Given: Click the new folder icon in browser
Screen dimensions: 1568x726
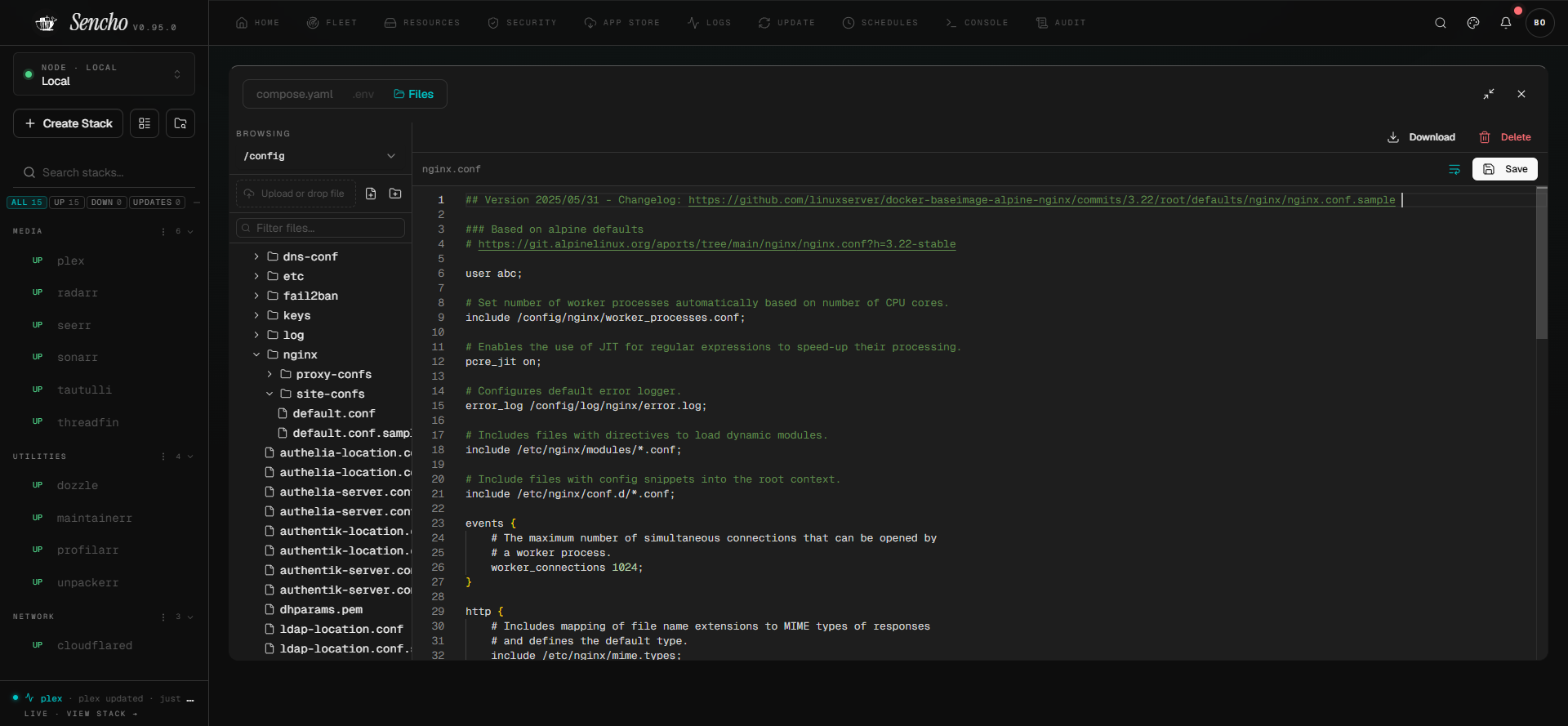Looking at the screenshot, I should pos(395,194).
